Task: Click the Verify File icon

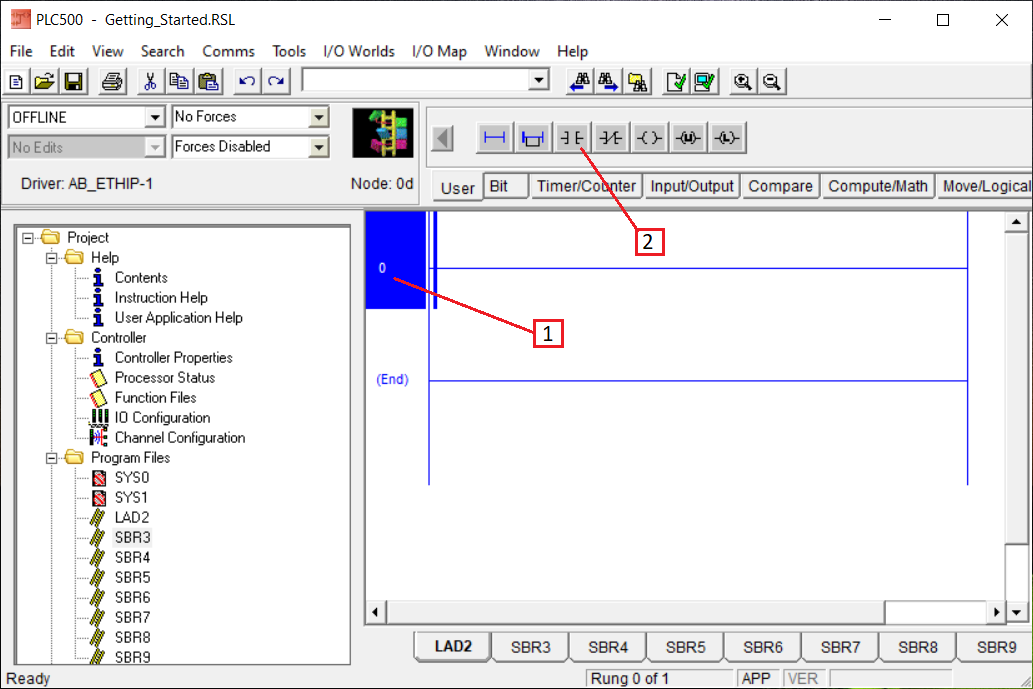Action: point(676,82)
